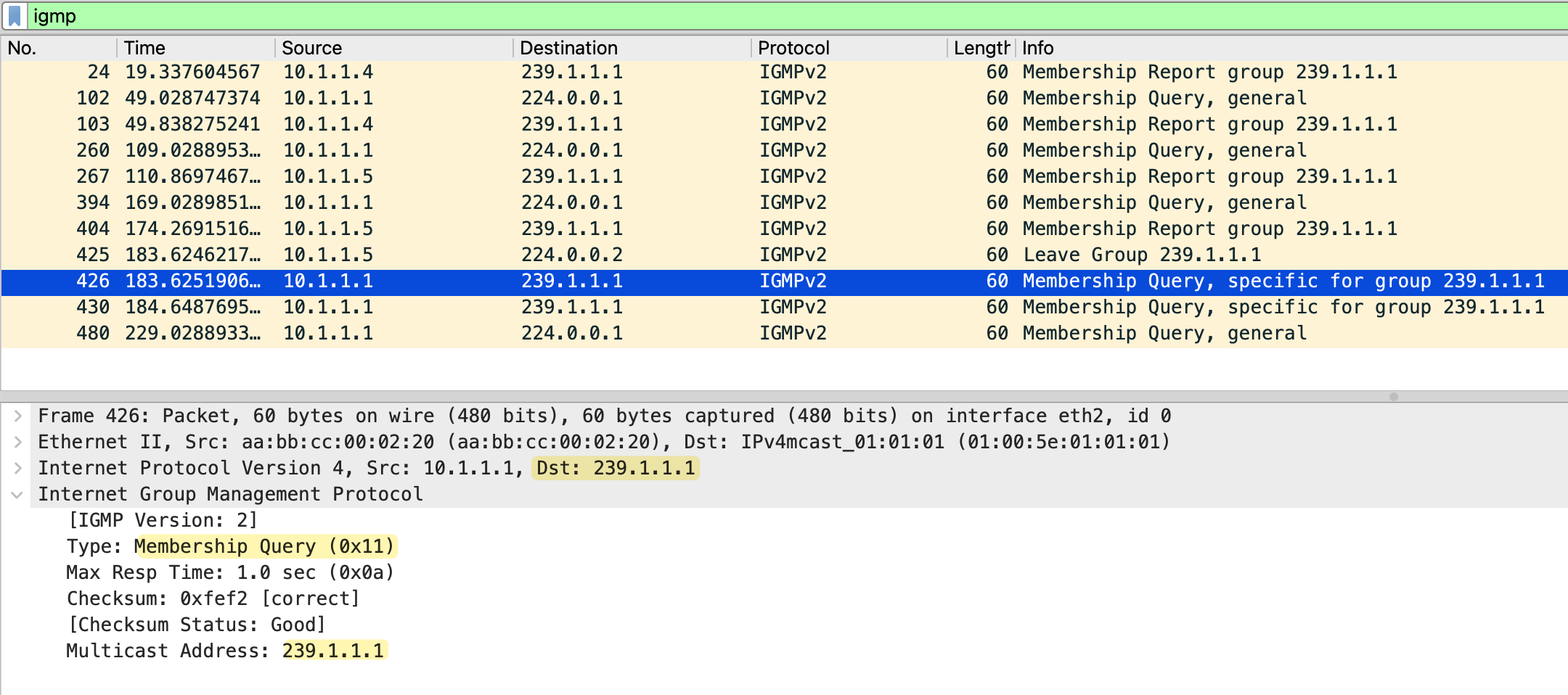This screenshot has width=1568, height=695.
Task: Collapse the Internet Group Management Protocol section
Action: [17, 495]
